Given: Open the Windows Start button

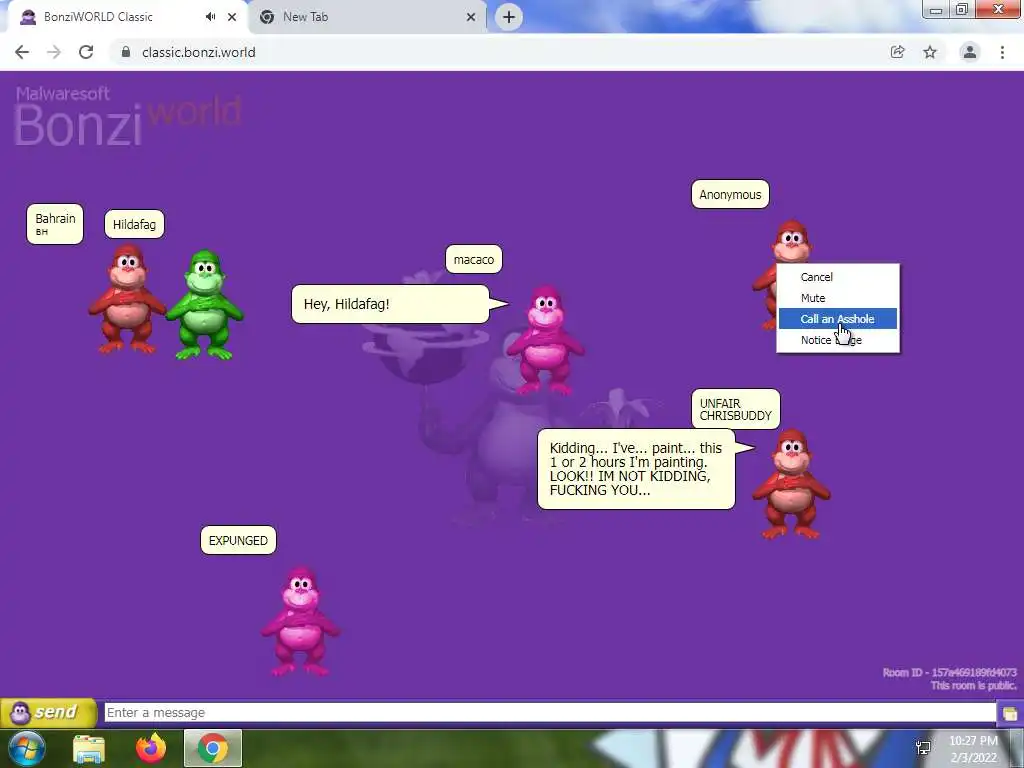Looking at the screenshot, I should [x=26, y=748].
